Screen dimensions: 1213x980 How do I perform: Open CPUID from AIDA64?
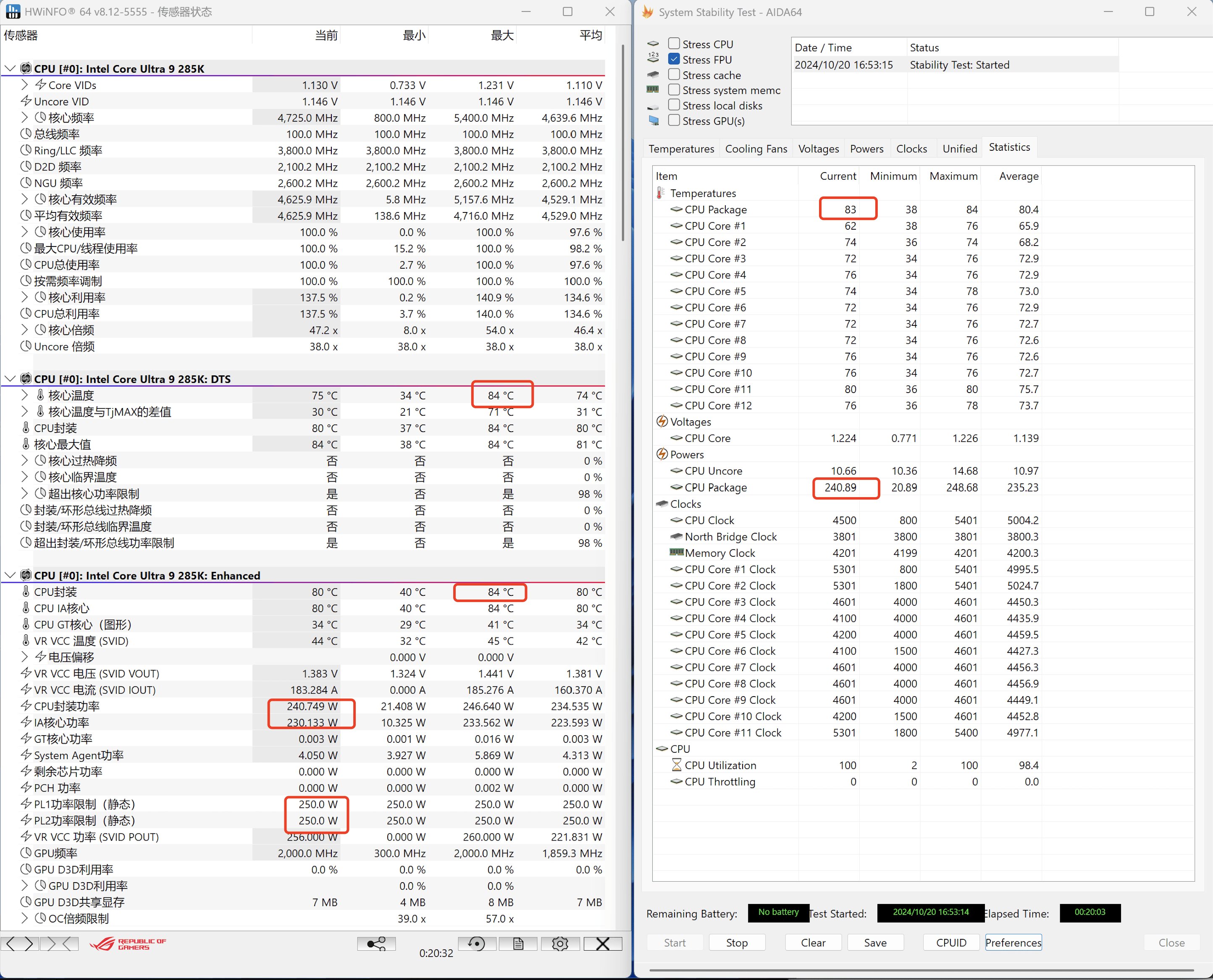(951, 942)
